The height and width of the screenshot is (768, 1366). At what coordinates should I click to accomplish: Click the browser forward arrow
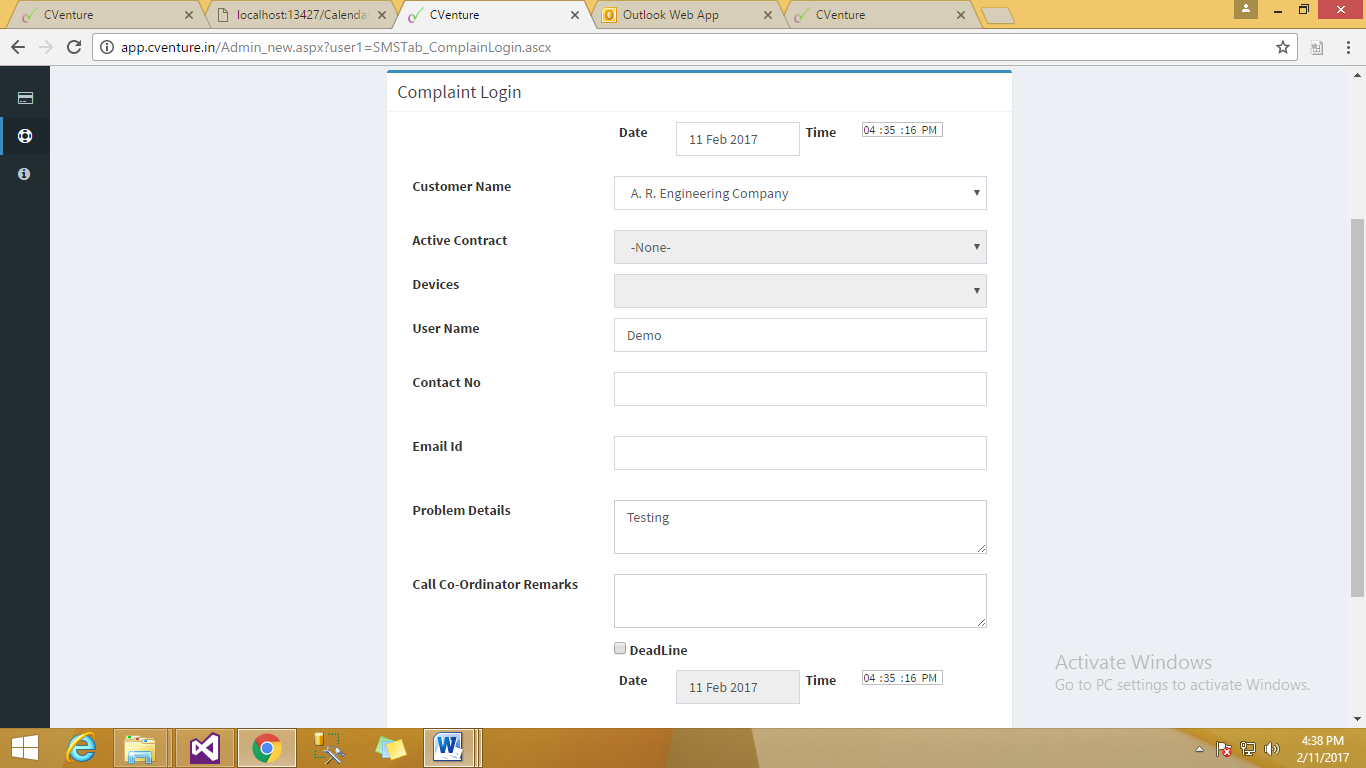(x=46, y=47)
